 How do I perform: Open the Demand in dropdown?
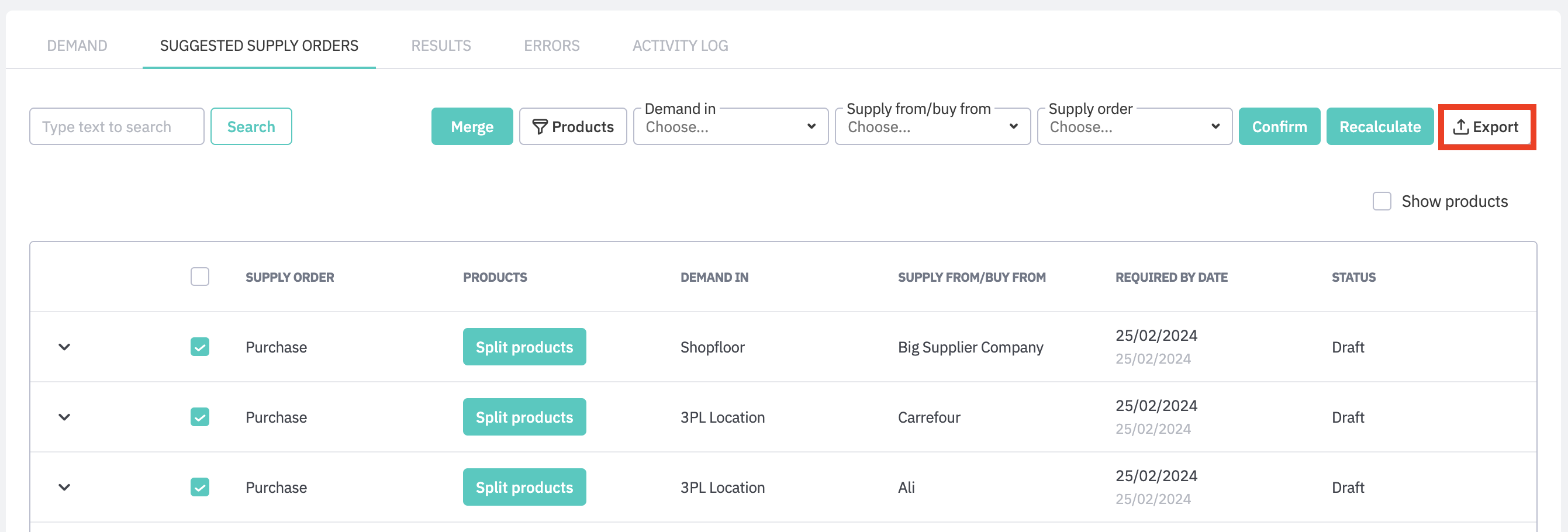[x=730, y=127]
